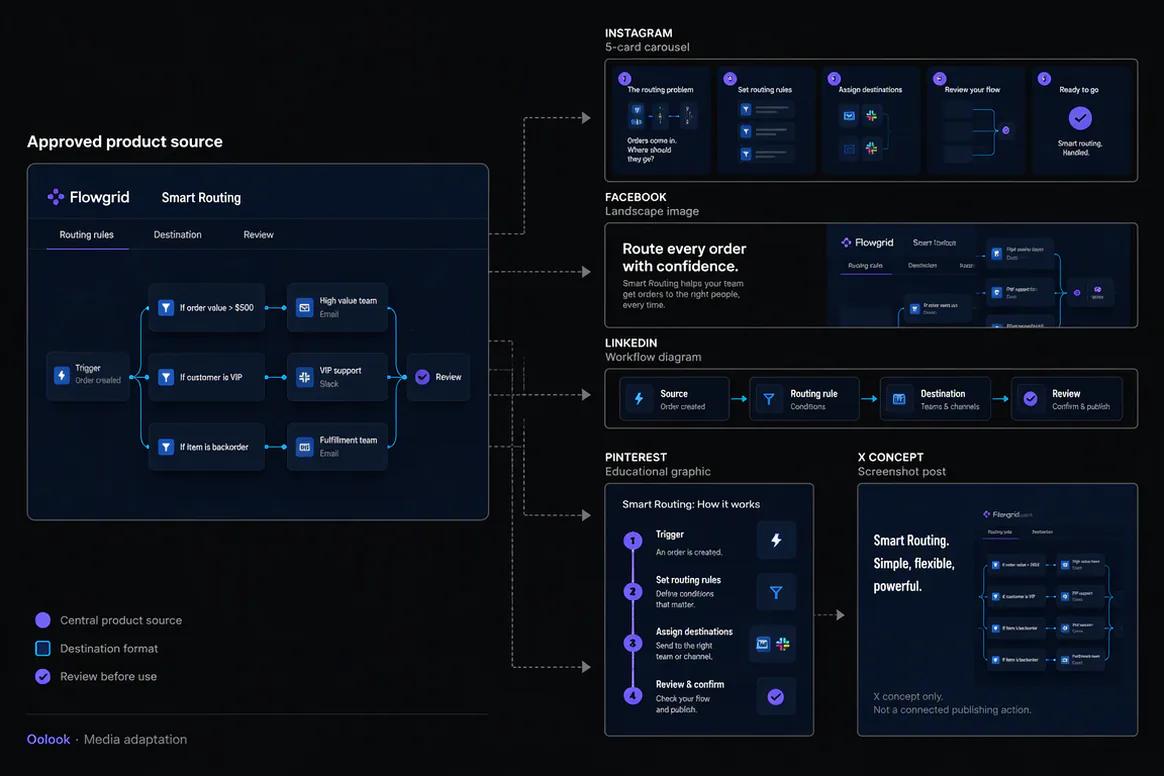This screenshot has width=1164, height=776.
Task: Select the 'Fulfillment team' destination node
Action: pyautogui.click(x=337, y=447)
